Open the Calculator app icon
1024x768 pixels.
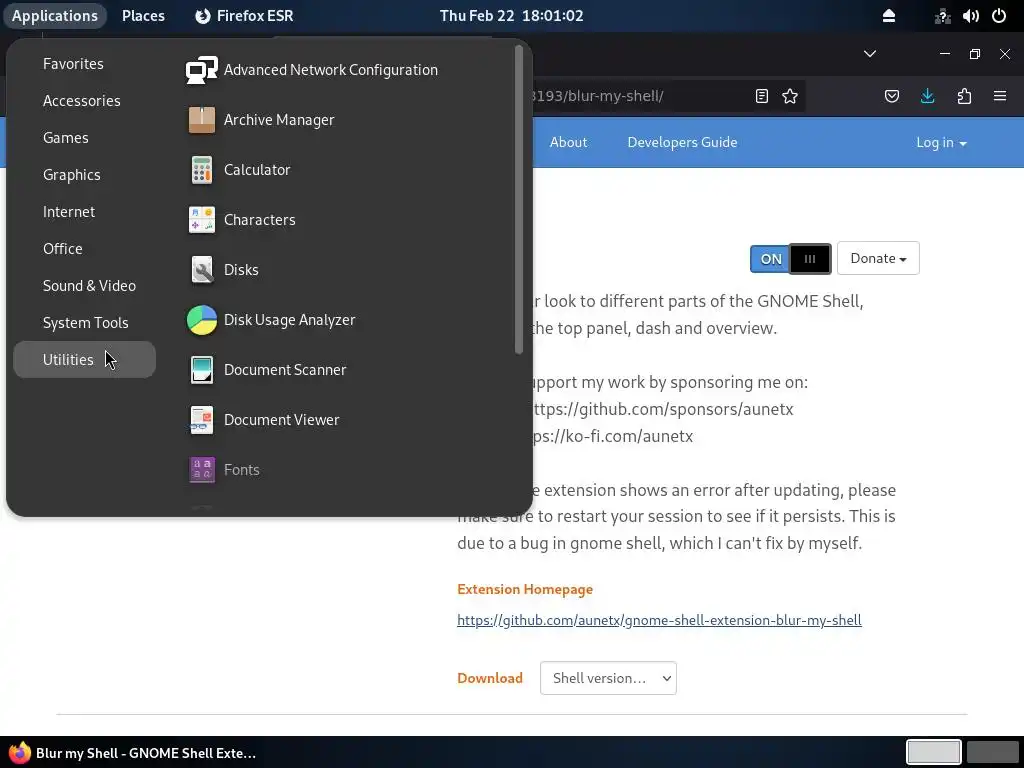201,170
